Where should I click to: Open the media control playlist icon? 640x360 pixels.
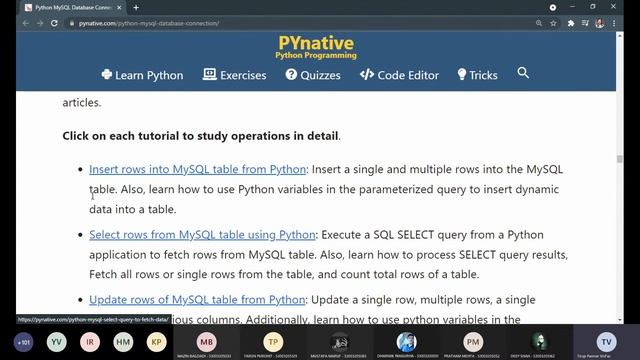coord(585,23)
